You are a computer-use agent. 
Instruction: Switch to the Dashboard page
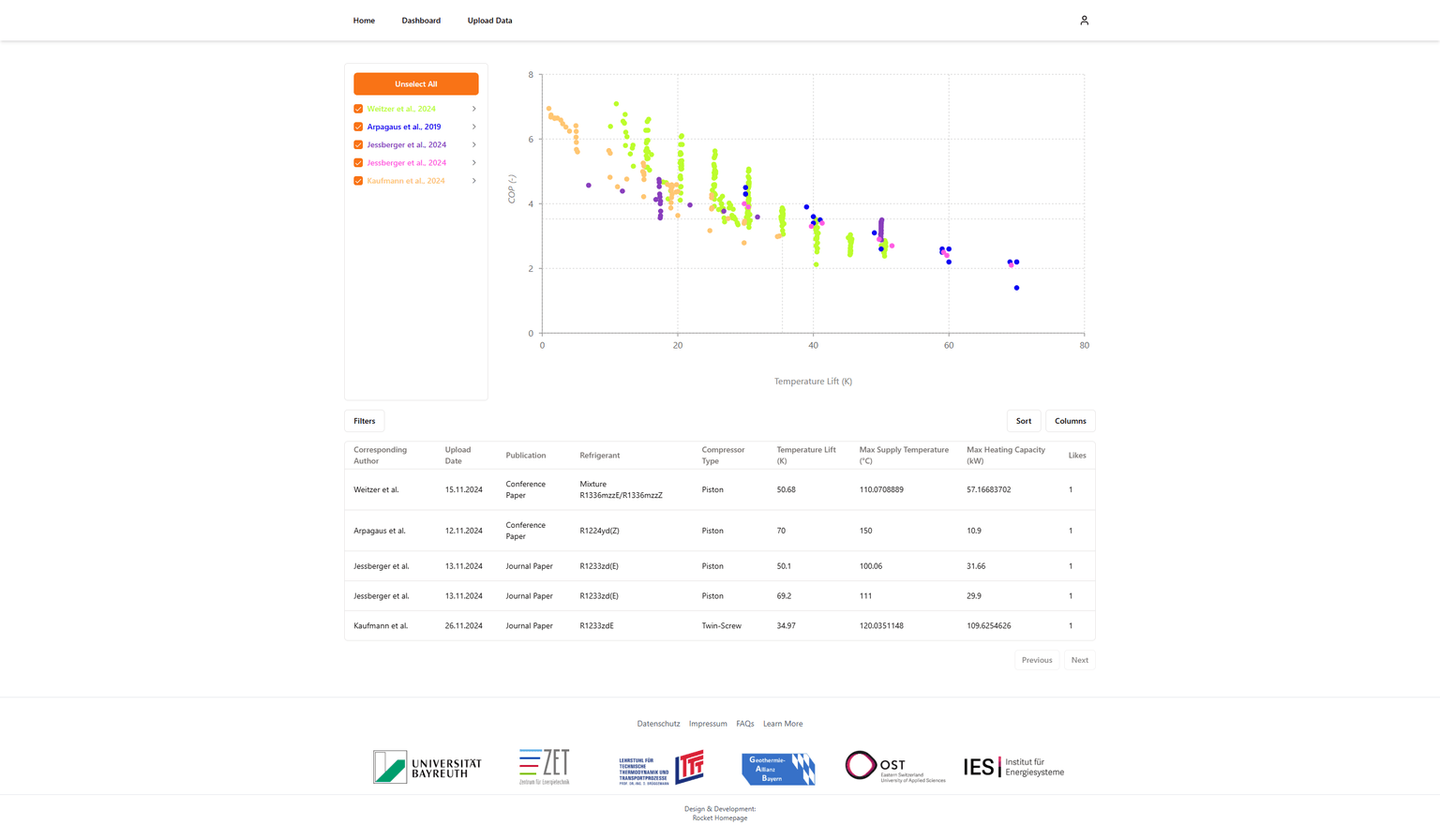click(421, 20)
